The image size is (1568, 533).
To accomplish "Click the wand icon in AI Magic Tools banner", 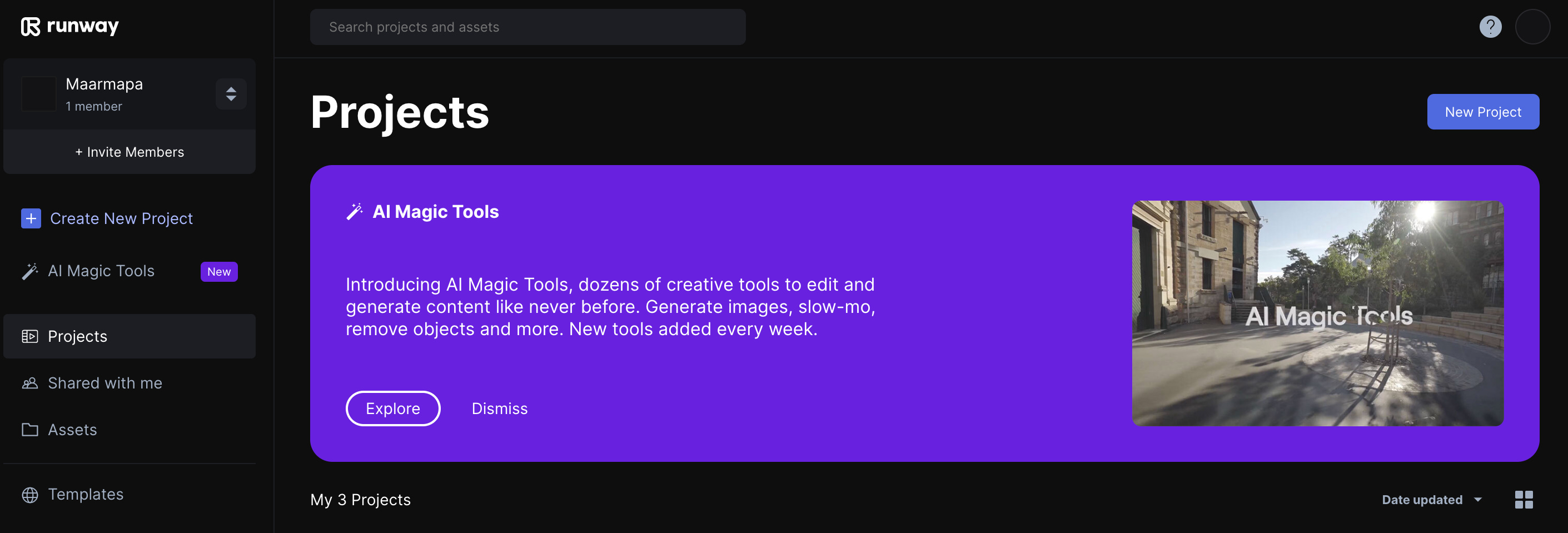I will [354, 212].
